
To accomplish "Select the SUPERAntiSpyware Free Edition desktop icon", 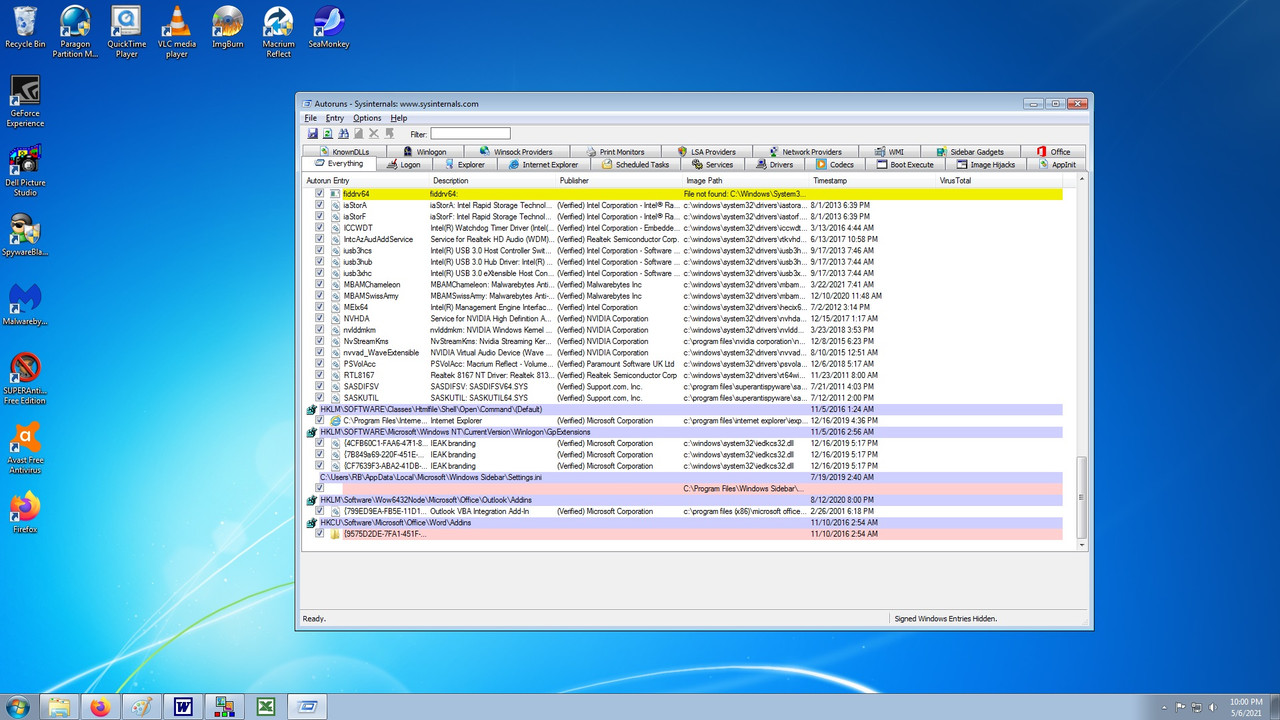I will click(25, 378).
